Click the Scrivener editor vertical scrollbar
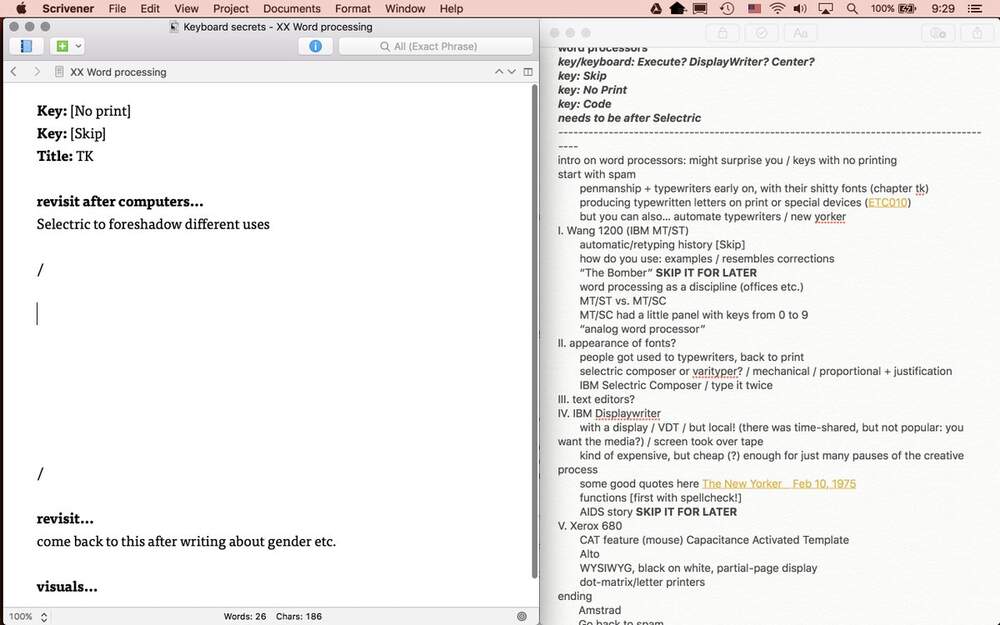This screenshot has width=1000, height=625. tap(534, 332)
